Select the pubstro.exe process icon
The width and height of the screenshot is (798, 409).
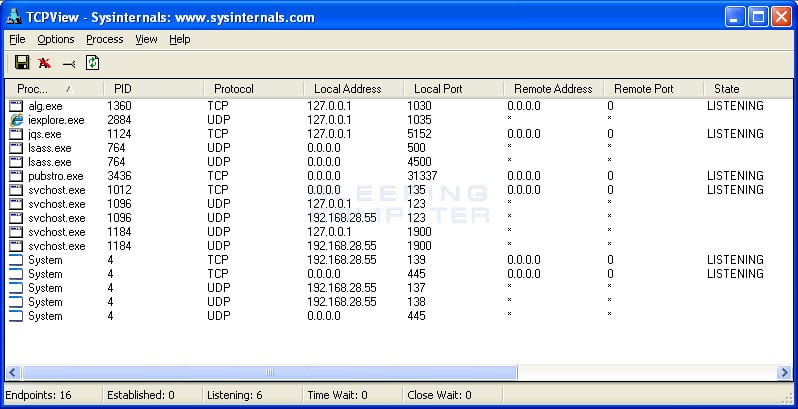[16, 176]
